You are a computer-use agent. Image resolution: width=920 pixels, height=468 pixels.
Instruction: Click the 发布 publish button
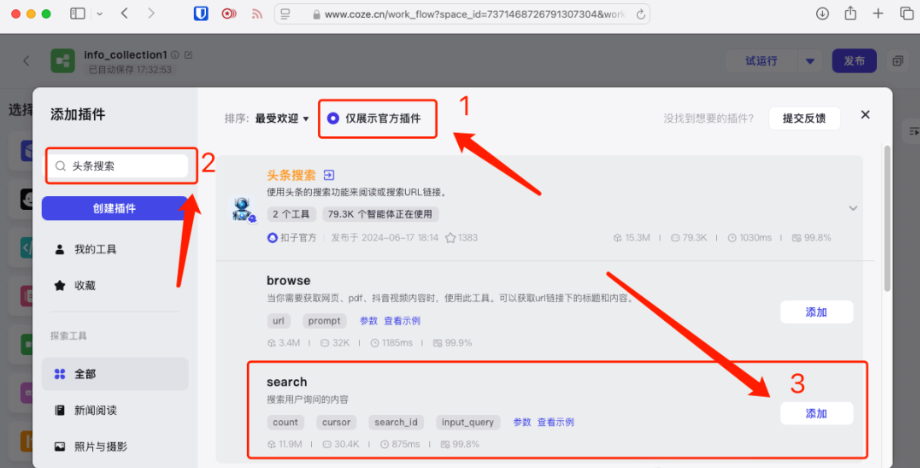[854, 60]
